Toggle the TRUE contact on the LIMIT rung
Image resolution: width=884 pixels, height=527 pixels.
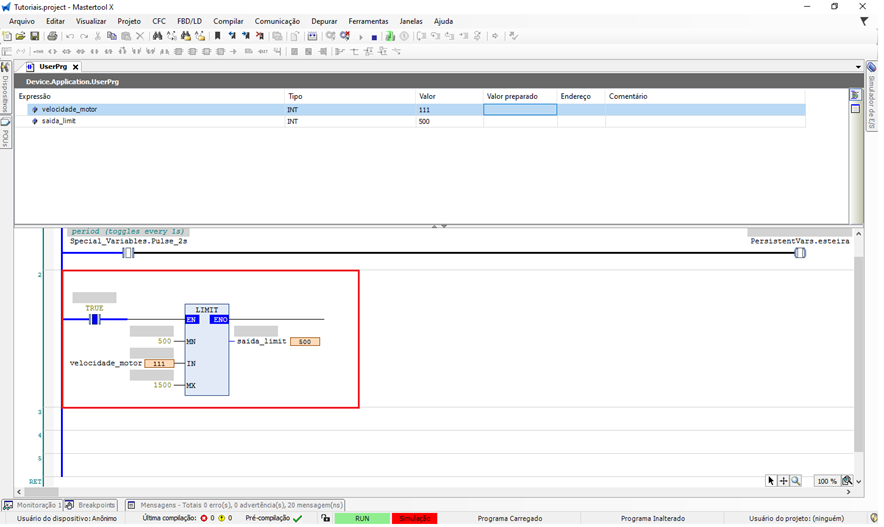(x=95, y=319)
